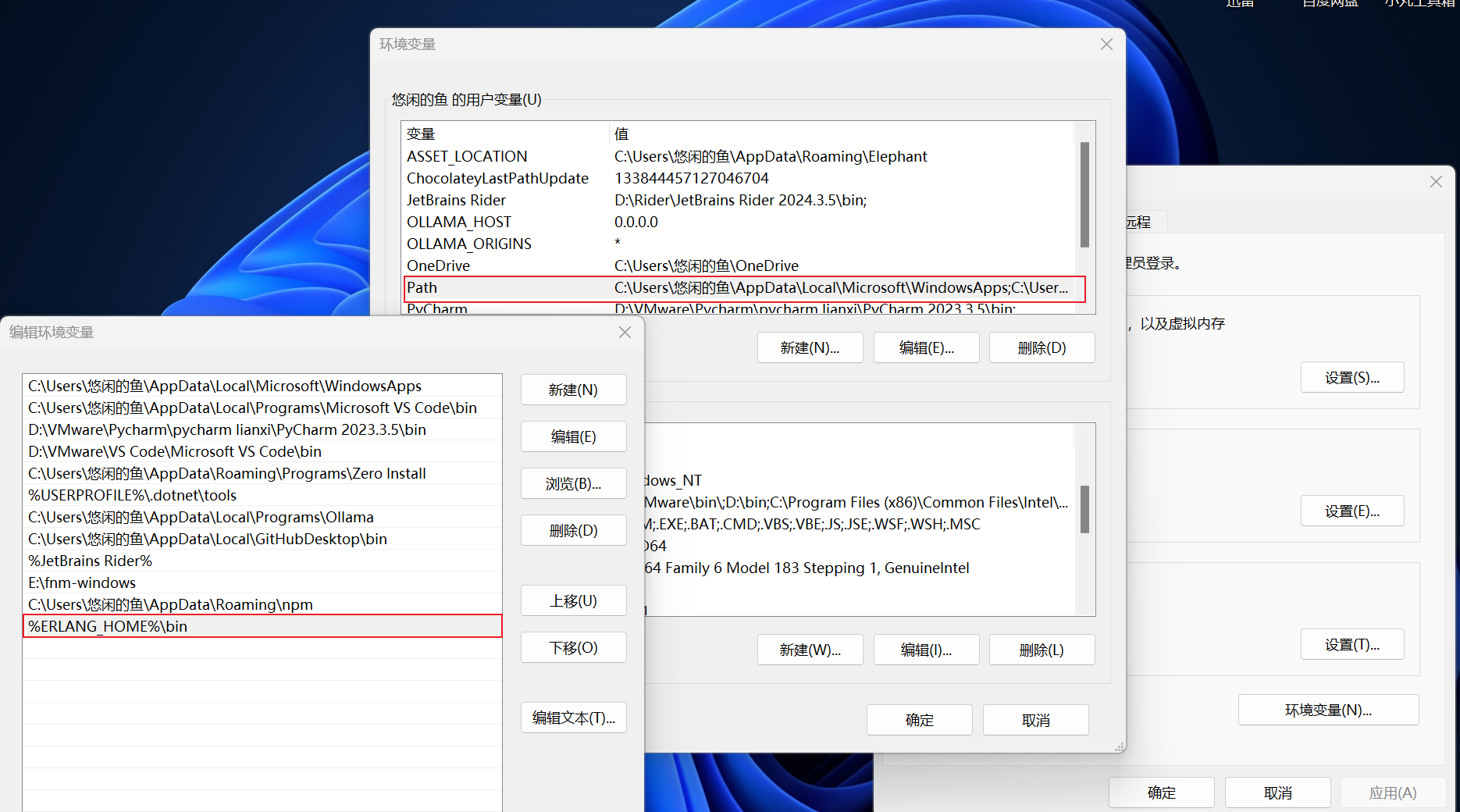Click 新建(W)... under system variables

click(810, 650)
